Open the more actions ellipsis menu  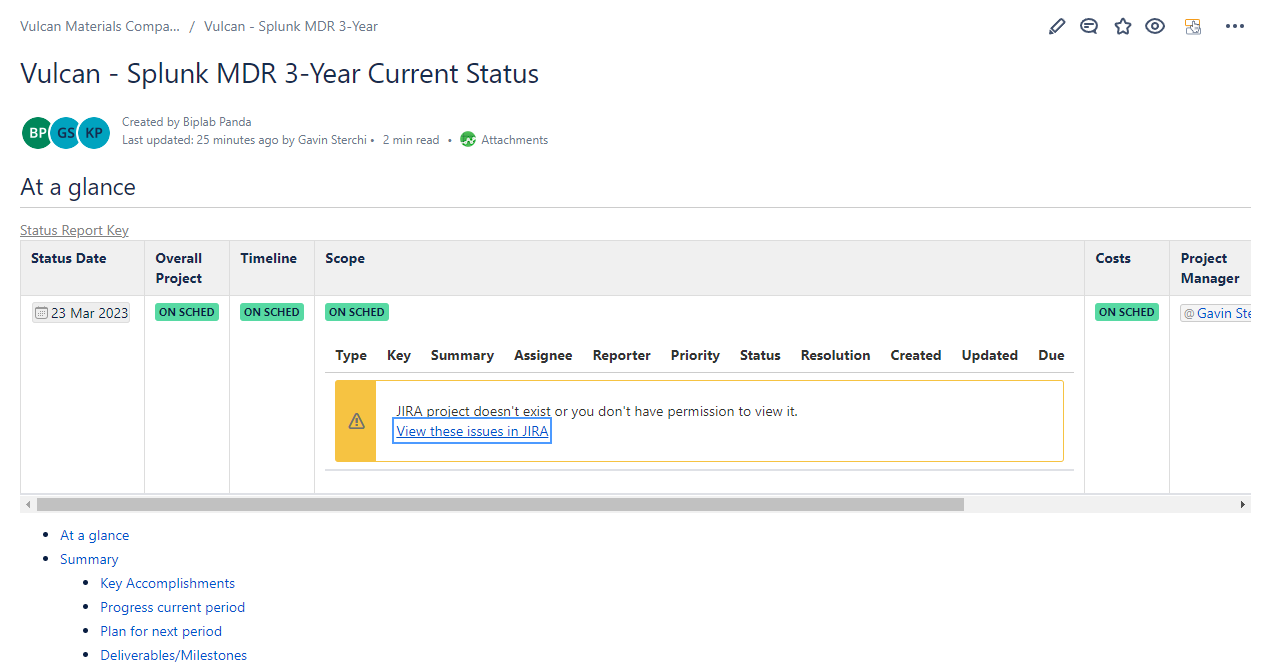point(1235,27)
